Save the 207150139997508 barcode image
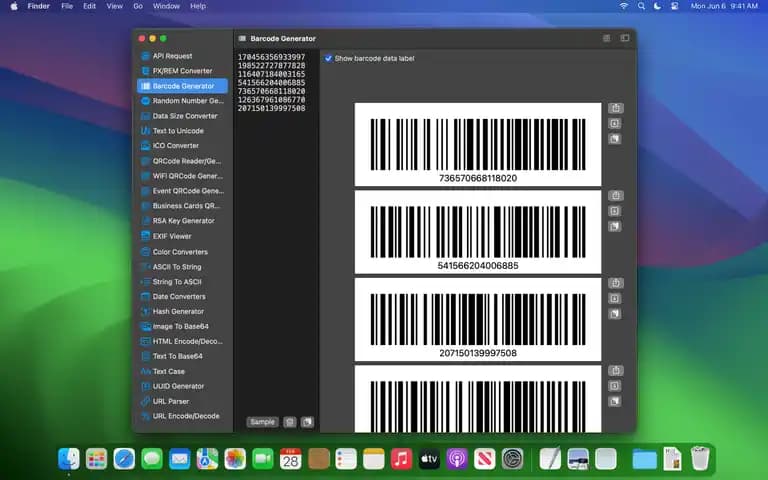The width and height of the screenshot is (768, 480). tap(615, 298)
